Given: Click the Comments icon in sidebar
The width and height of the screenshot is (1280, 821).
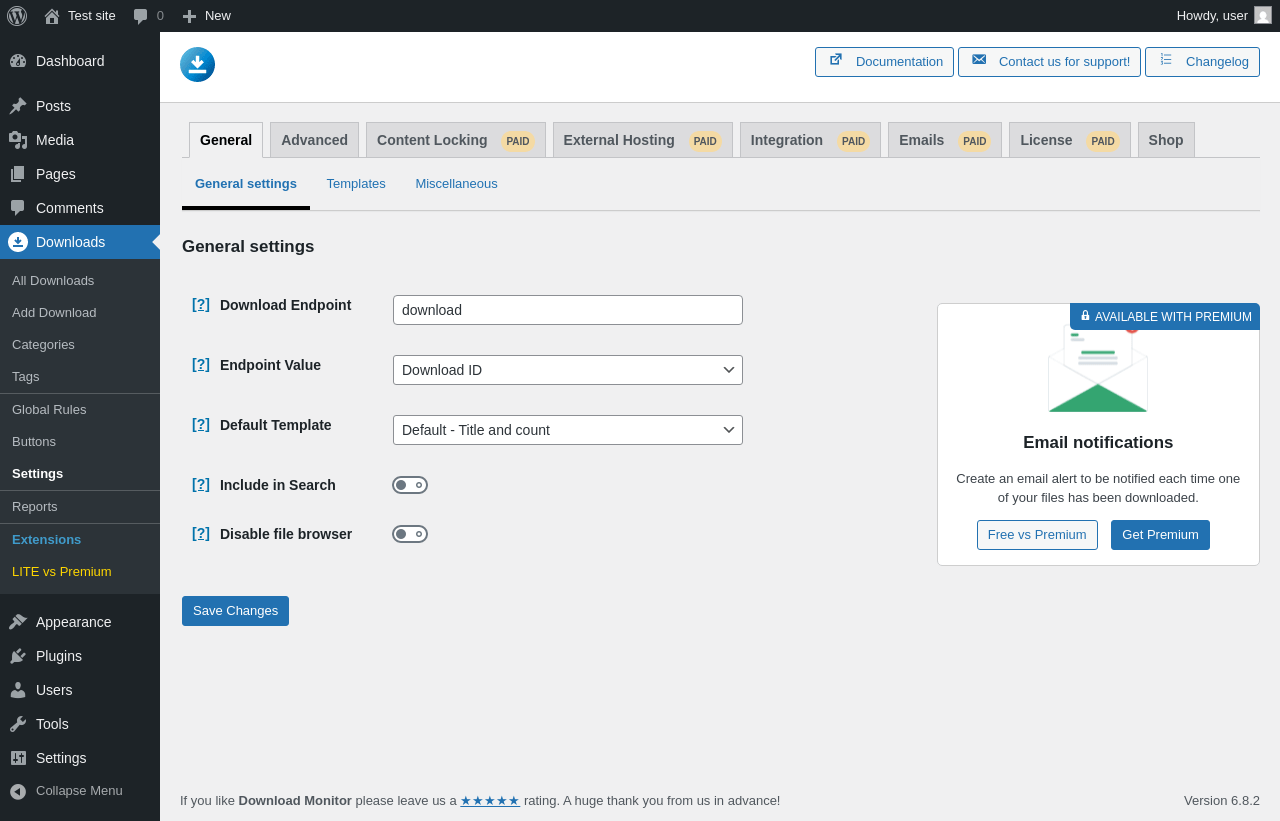Looking at the screenshot, I should point(18,208).
